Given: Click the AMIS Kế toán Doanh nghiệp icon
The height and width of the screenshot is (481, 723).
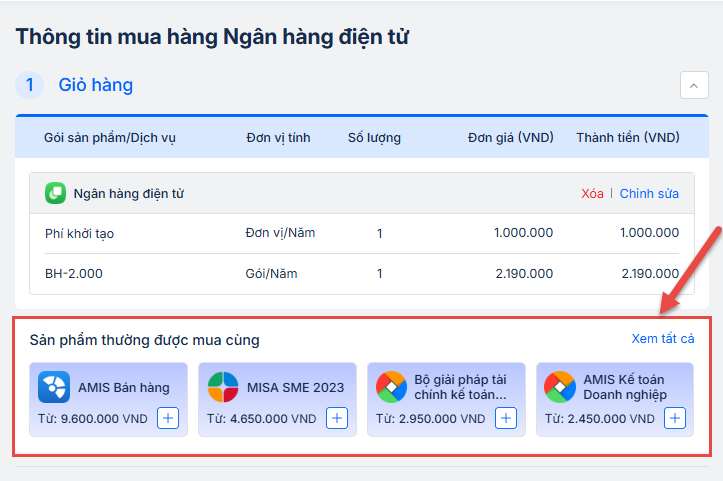Looking at the screenshot, I should tap(560, 387).
